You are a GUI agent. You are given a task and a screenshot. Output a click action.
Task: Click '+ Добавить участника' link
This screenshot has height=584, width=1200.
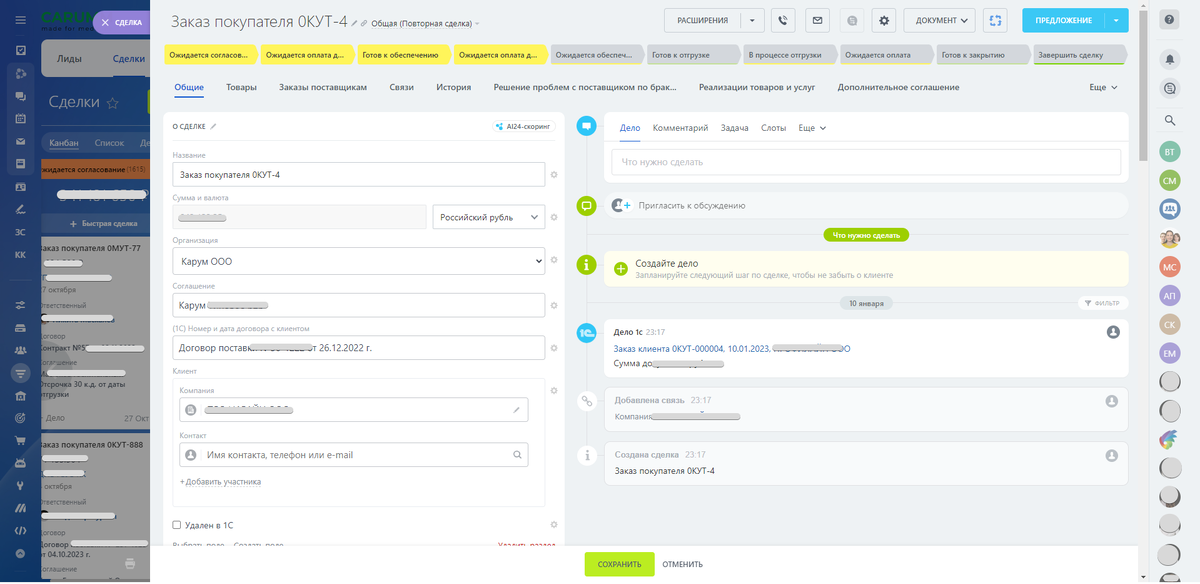coord(220,481)
